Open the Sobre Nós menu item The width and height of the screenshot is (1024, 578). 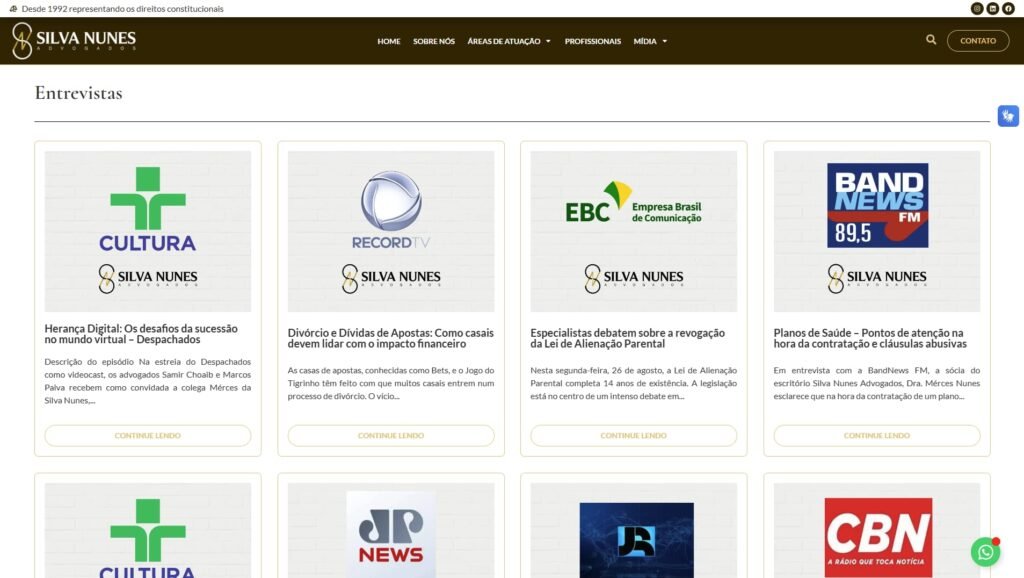pos(434,41)
